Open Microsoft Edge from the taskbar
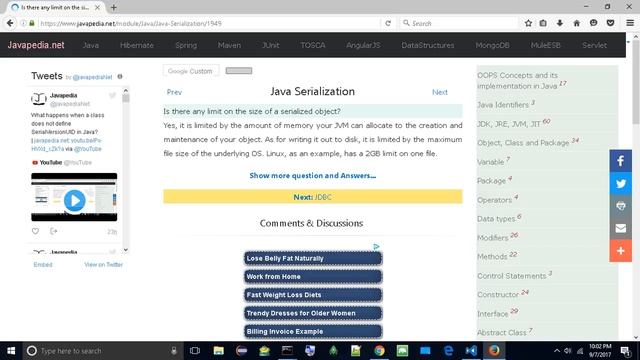This screenshot has width=640, height=360. (448, 351)
